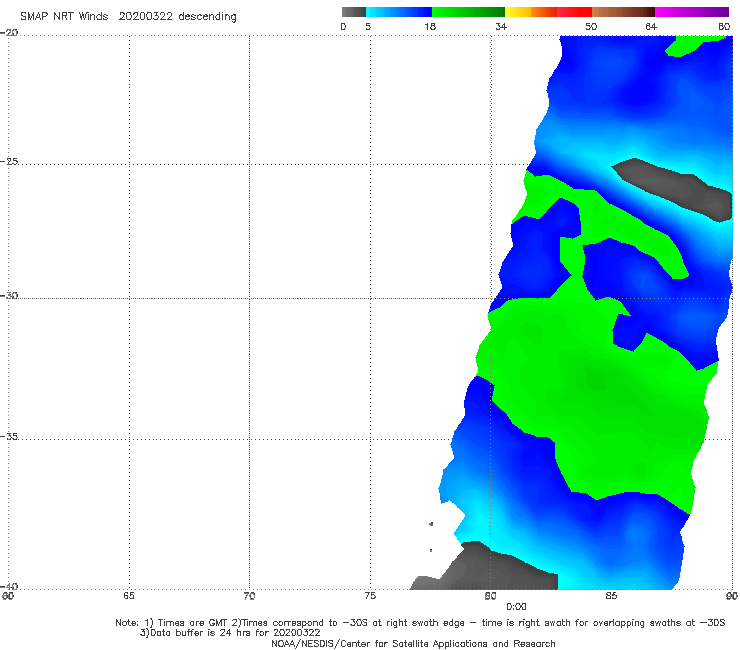Click the longitude label '70' on the bottom axis
Image resolution: width=740 pixels, height=650 pixels.
(x=249, y=596)
